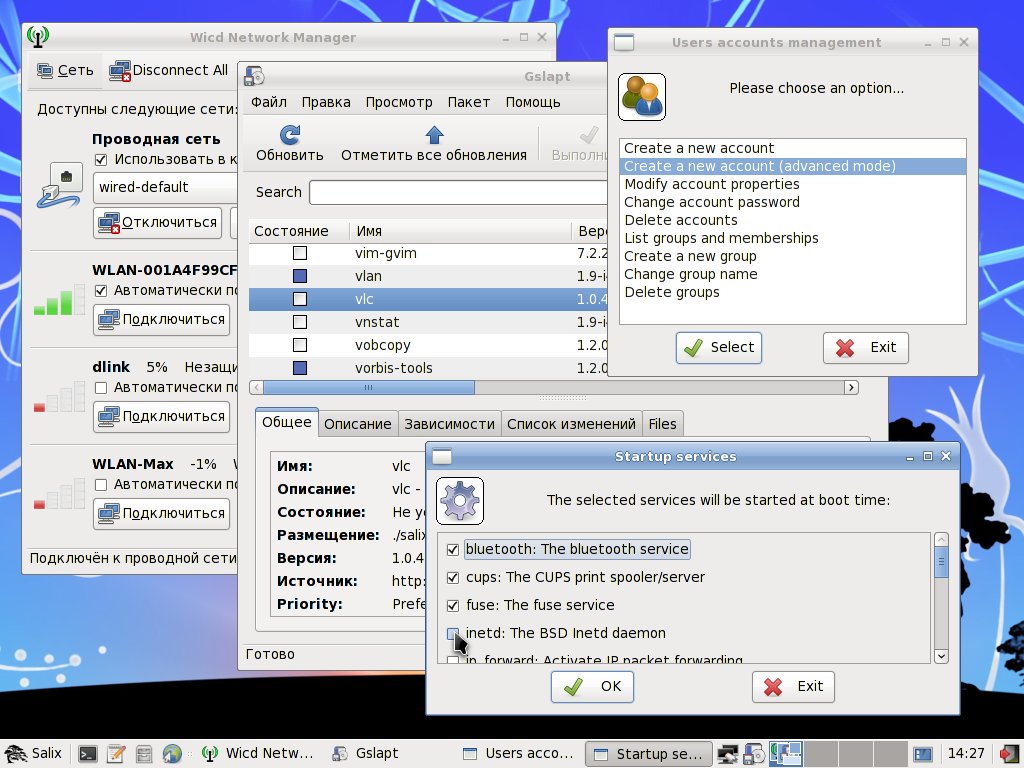1024x768 pixels.
Task: Click Подключиться for dlink network
Action: tap(161, 417)
